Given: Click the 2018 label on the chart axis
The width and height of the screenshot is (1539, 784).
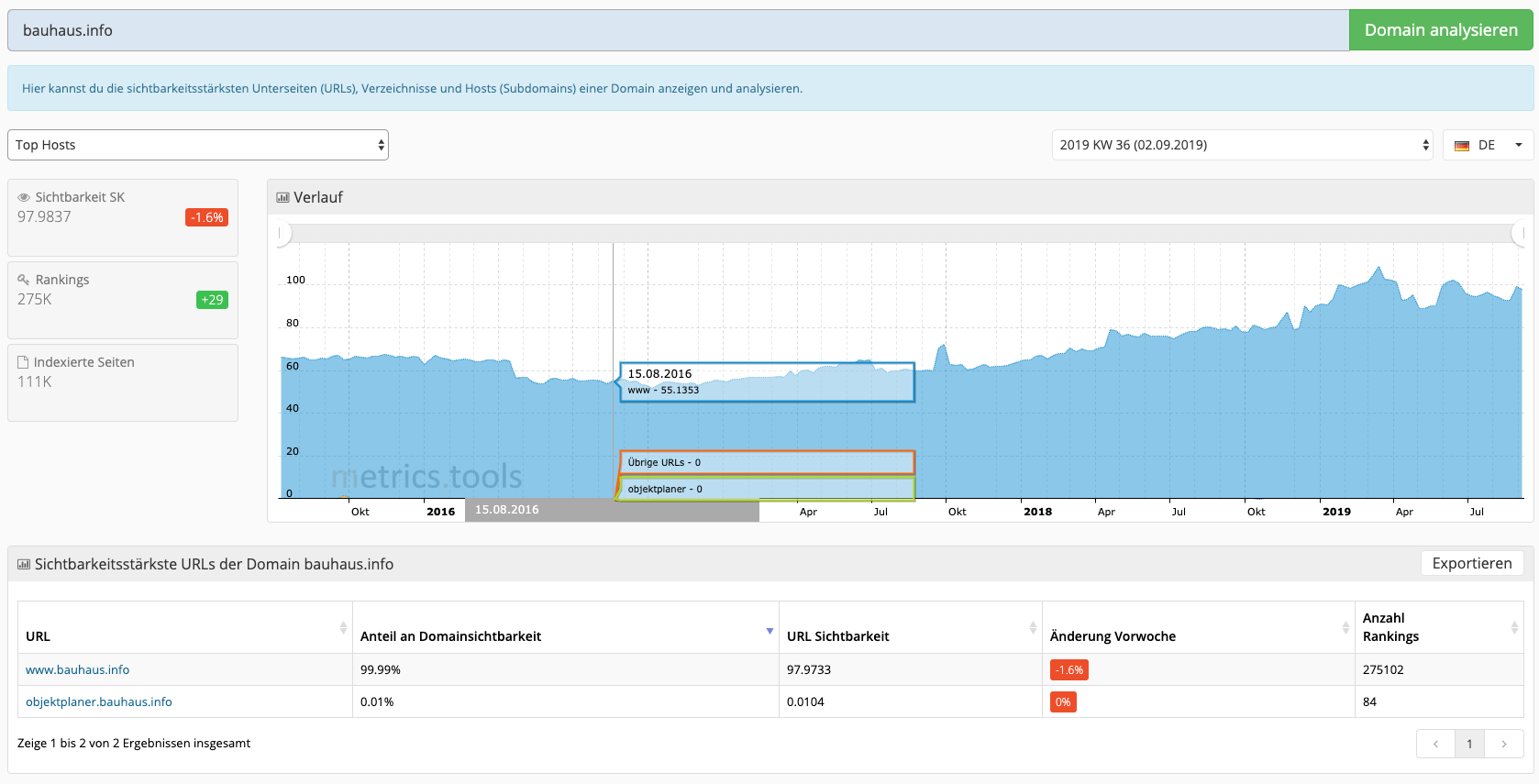Looking at the screenshot, I should click(x=1037, y=512).
